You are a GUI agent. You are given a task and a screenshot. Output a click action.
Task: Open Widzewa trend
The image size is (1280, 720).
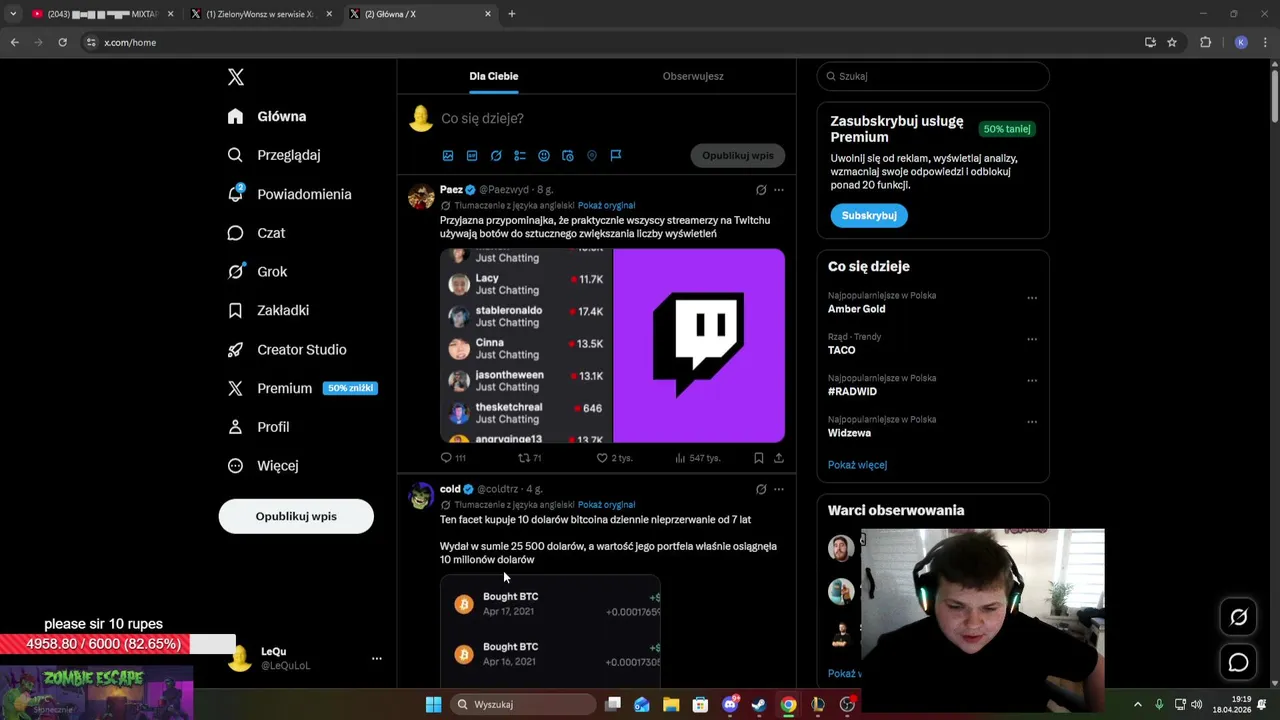[x=849, y=433]
